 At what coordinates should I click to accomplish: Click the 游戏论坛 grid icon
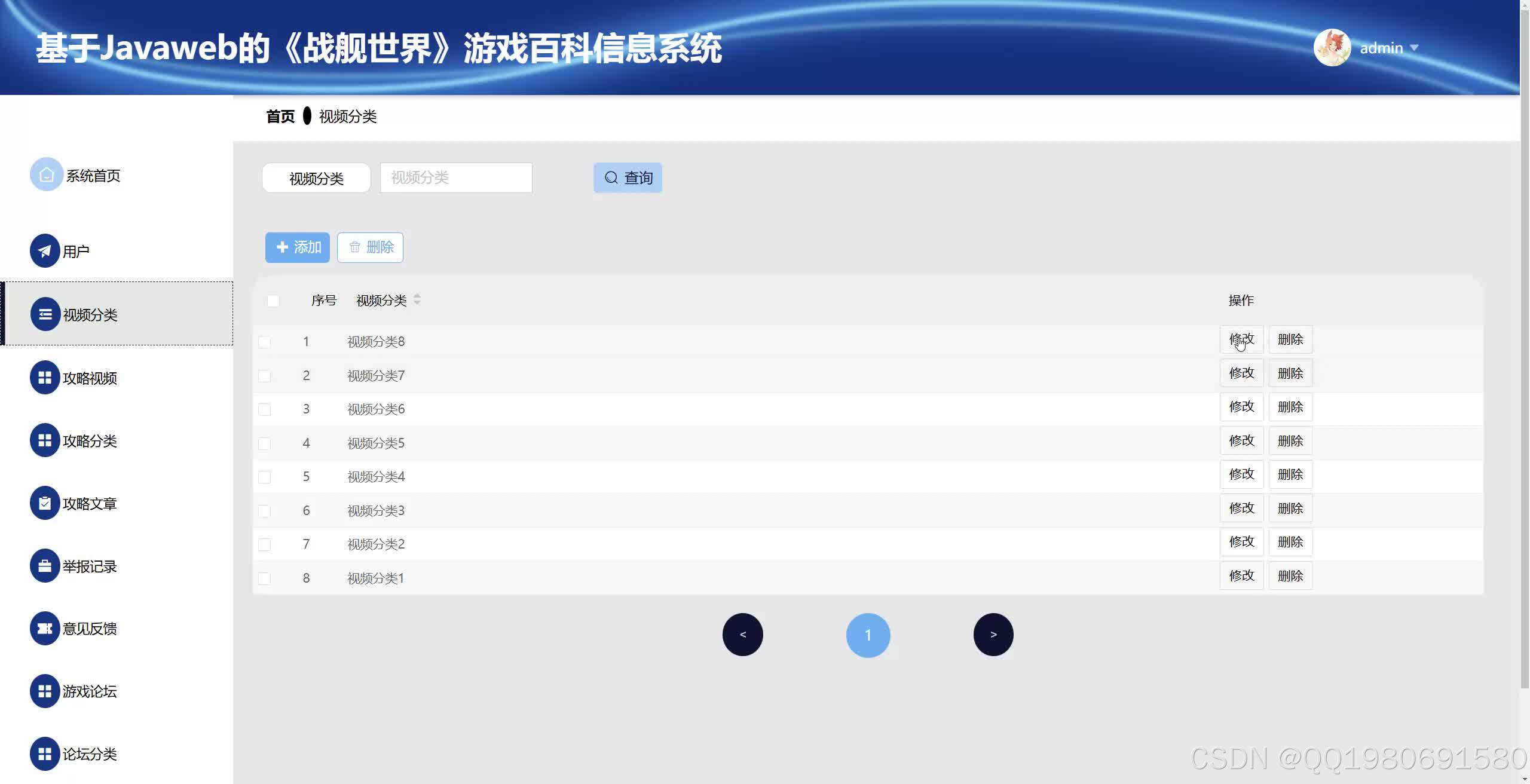pos(45,691)
